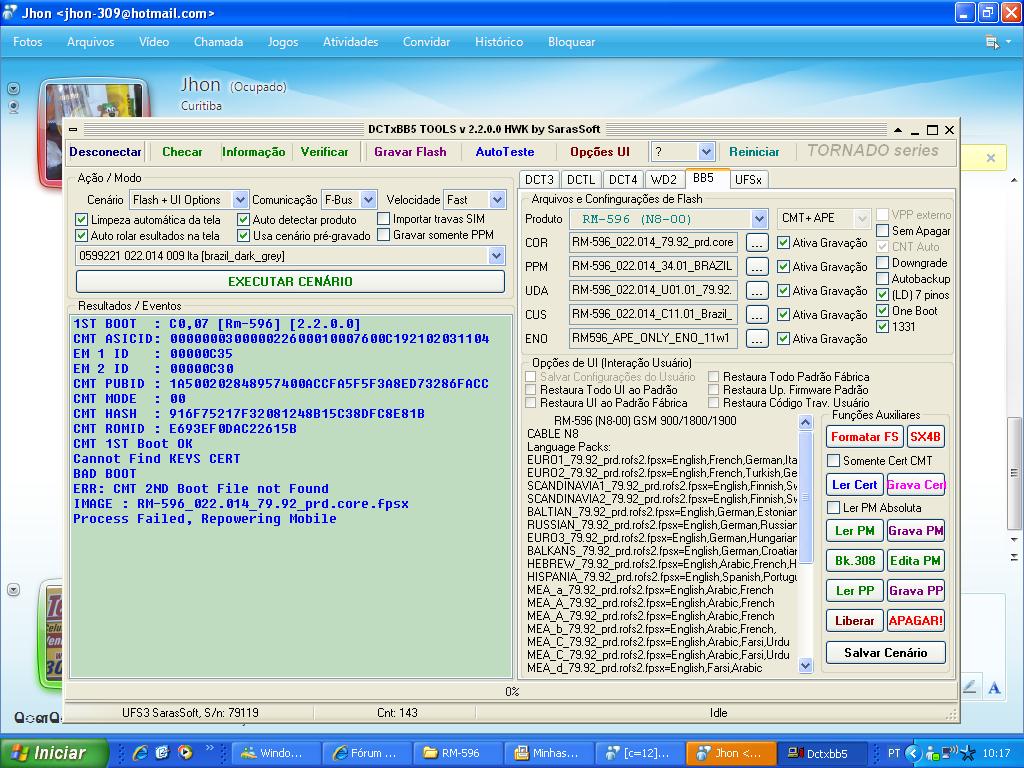Switch to the WD2 tab
The image size is (1024, 768).
(x=664, y=180)
